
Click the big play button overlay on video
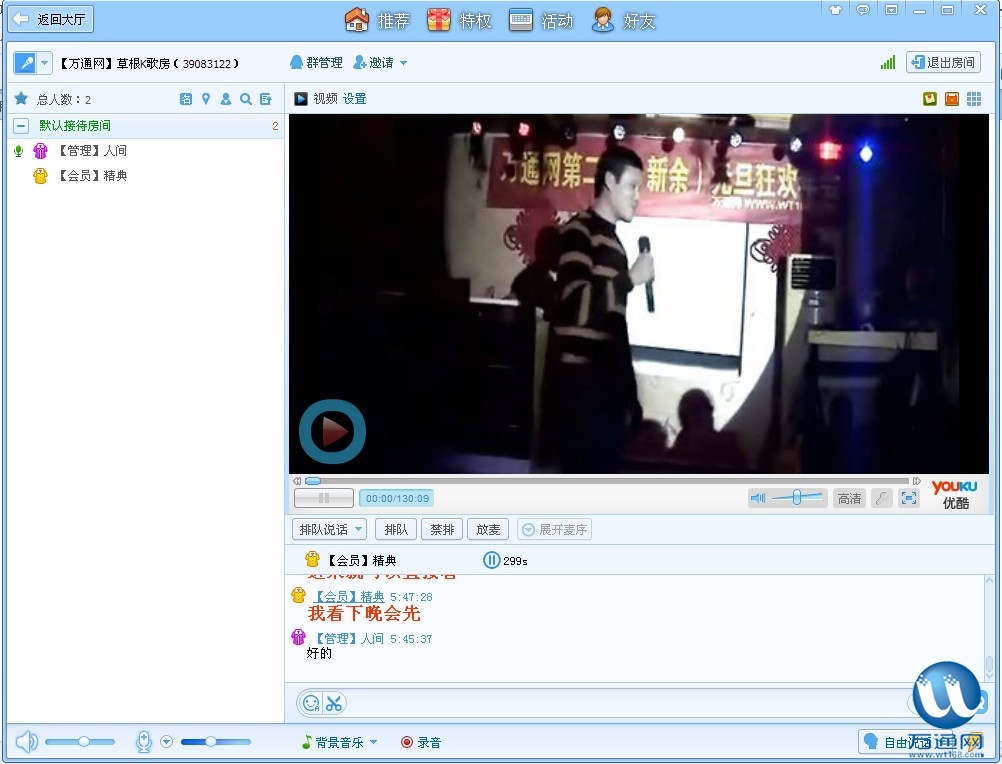(332, 432)
